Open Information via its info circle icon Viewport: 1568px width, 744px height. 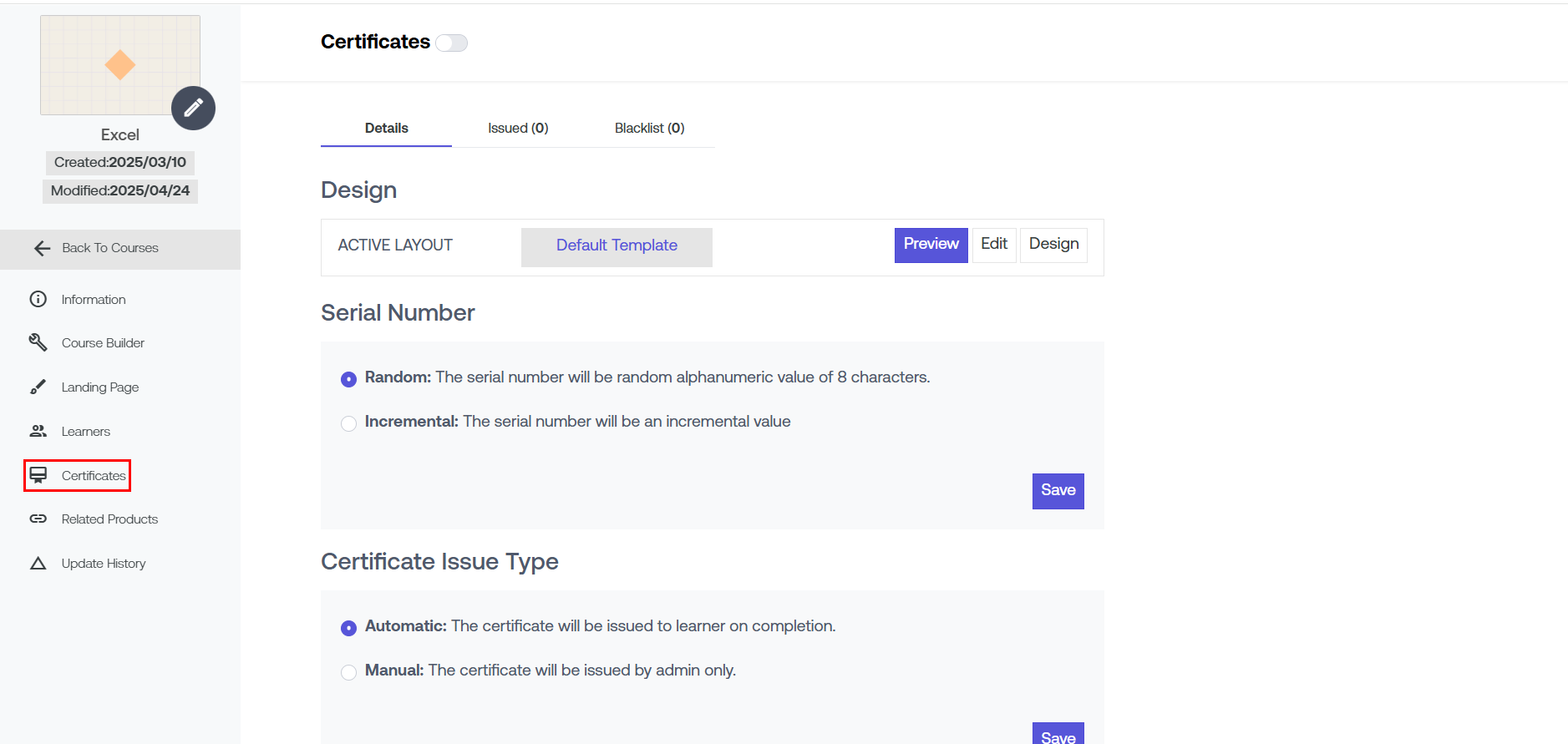[x=38, y=299]
